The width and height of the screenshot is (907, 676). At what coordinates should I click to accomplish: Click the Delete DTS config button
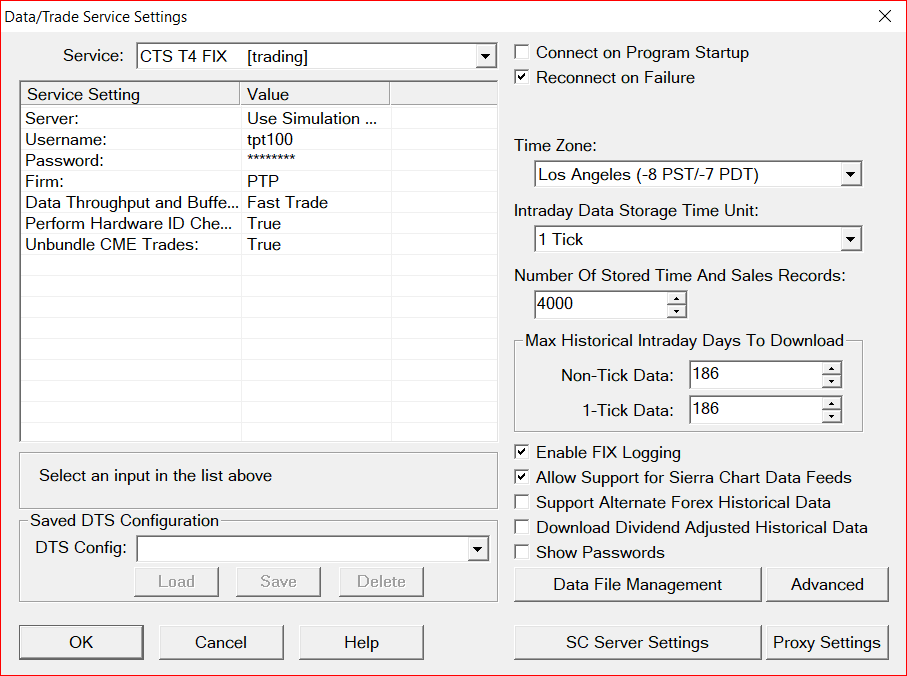coord(381,581)
